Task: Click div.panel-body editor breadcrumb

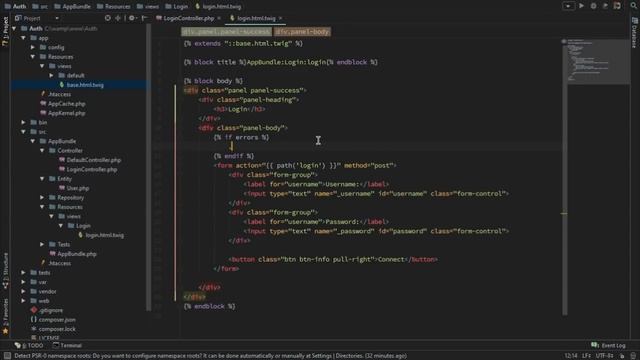Action: click(x=302, y=31)
